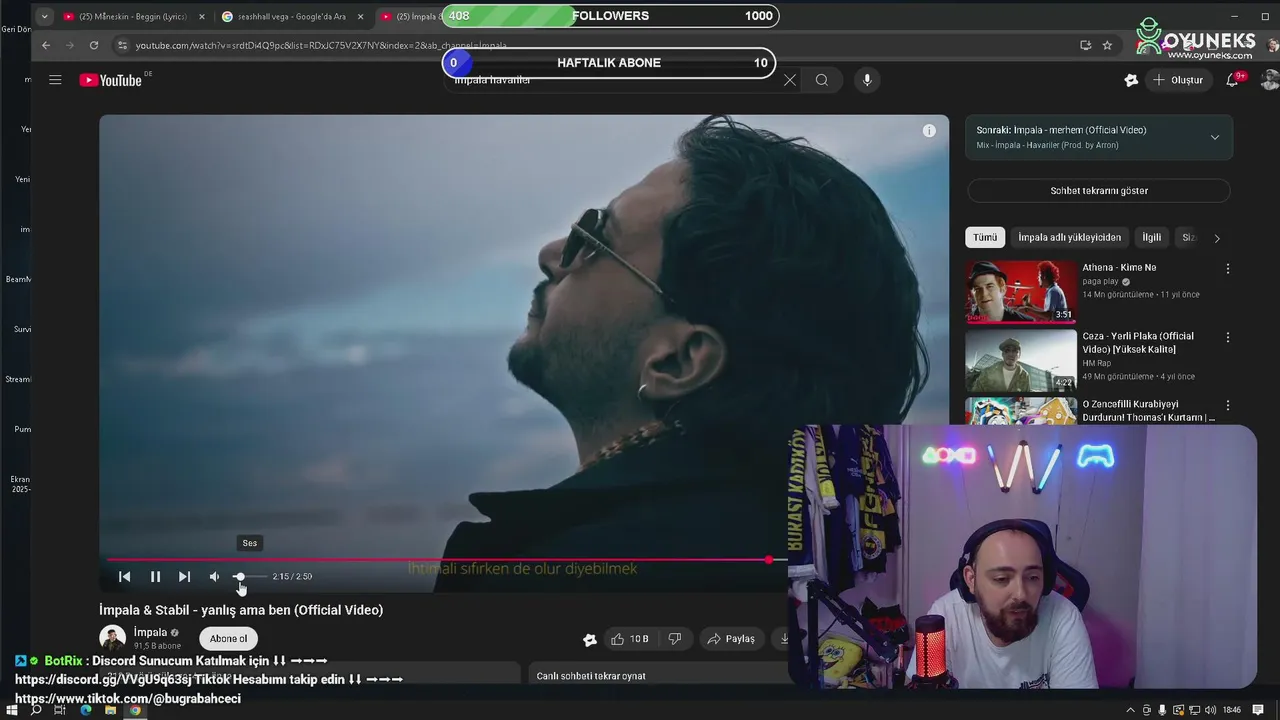Launch Edge from the taskbar
1280x720 pixels.
coord(85,710)
